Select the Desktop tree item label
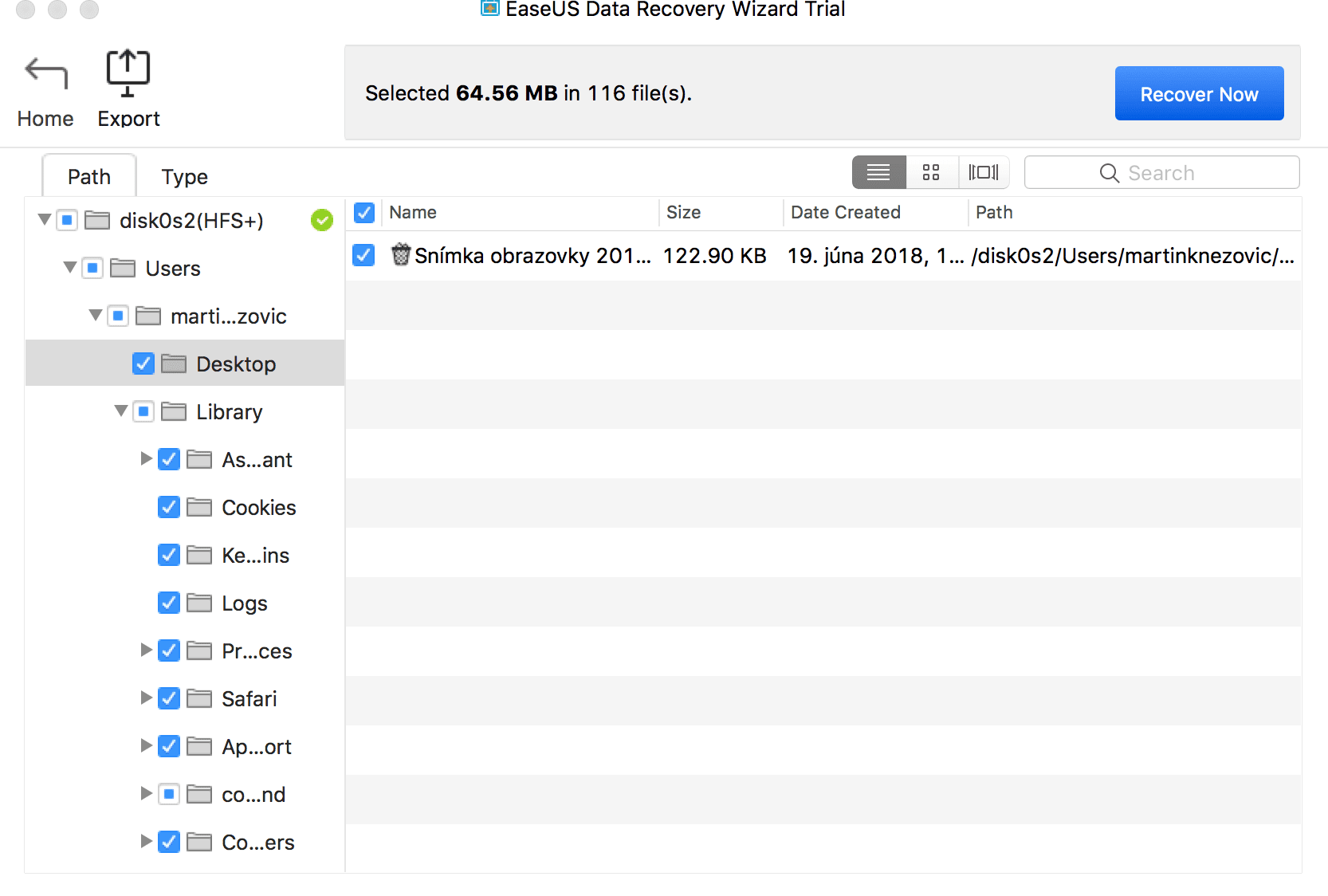 click(236, 364)
